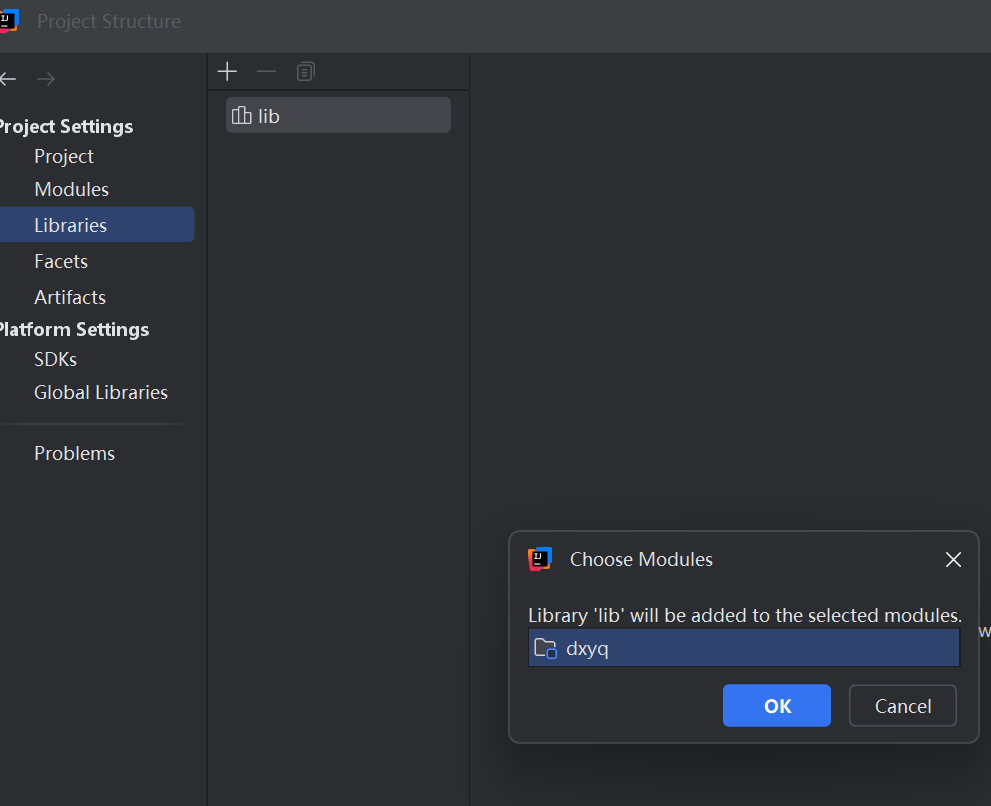Switch to the Artifacts section
This screenshot has height=806, width=991.
pos(70,297)
